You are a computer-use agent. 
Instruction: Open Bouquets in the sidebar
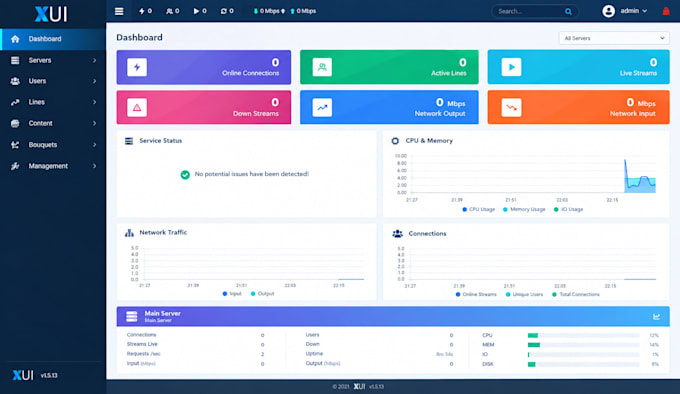(x=53, y=144)
